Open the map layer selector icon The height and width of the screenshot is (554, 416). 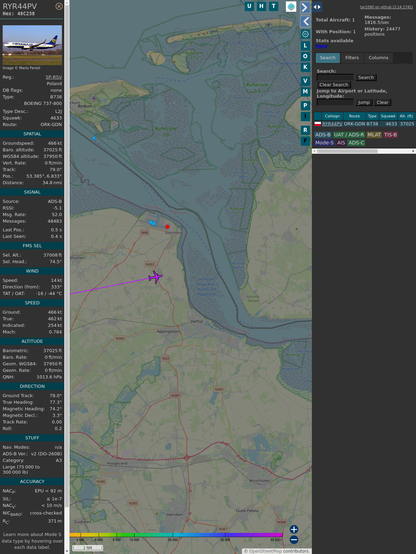[x=291, y=6]
